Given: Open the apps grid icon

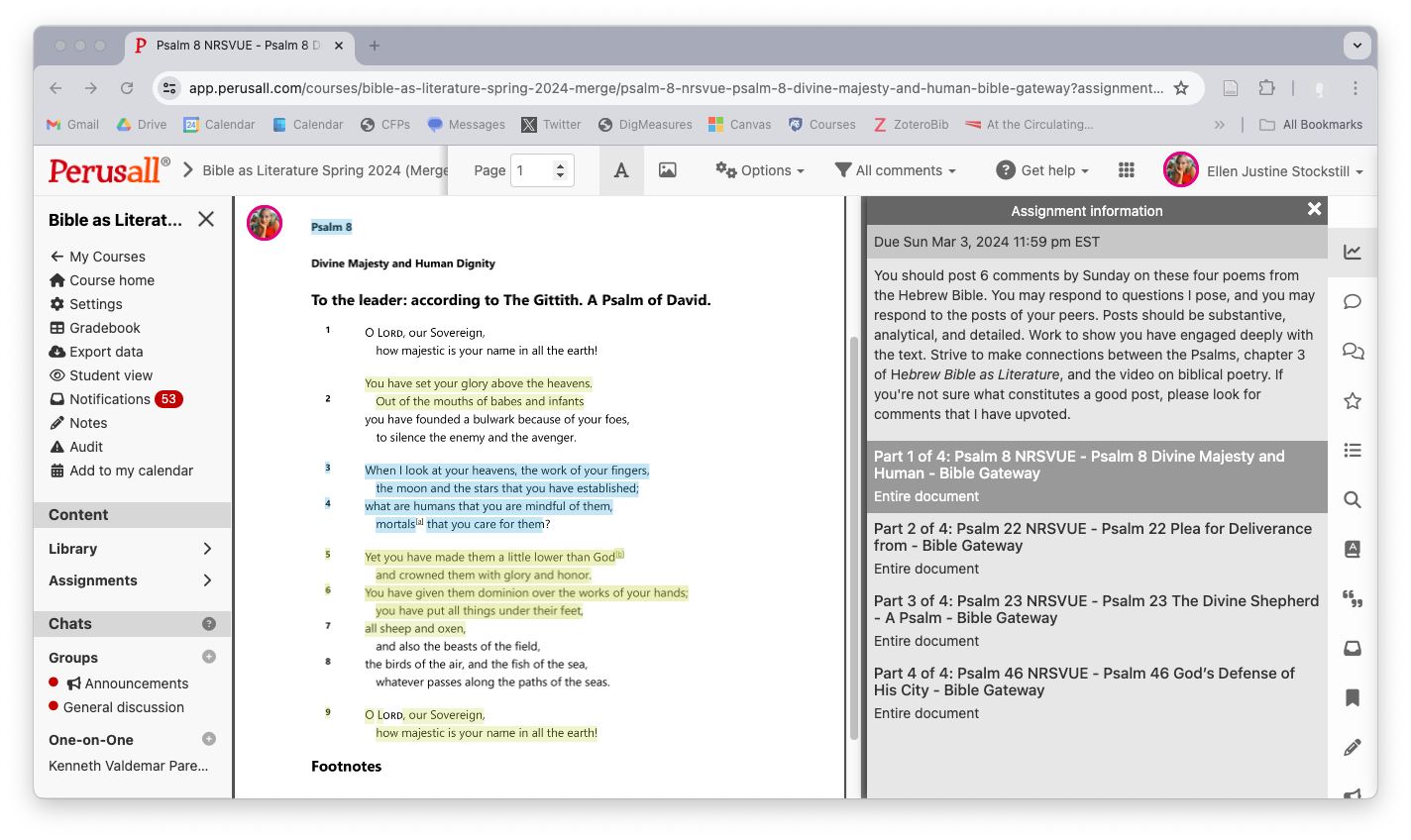Looking at the screenshot, I should click(1126, 170).
